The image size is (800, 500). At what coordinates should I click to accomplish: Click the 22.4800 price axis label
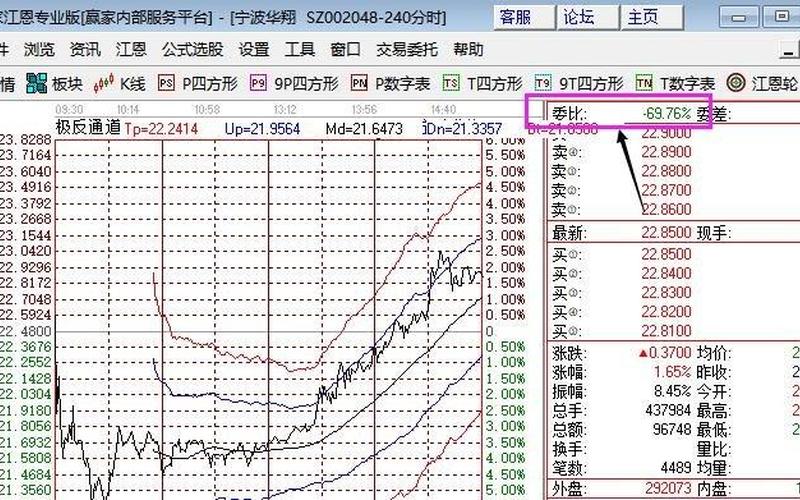point(26,330)
